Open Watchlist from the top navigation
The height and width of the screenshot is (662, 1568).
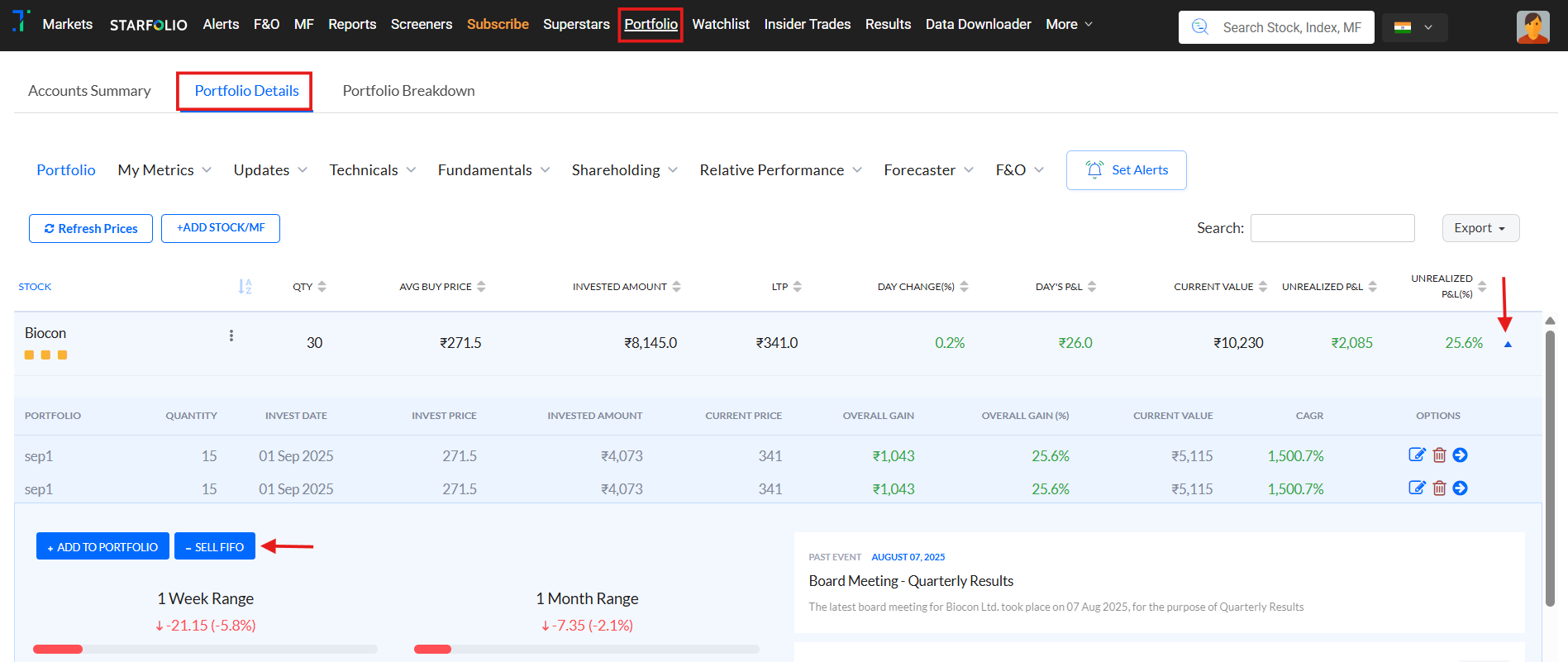click(x=720, y=25)
